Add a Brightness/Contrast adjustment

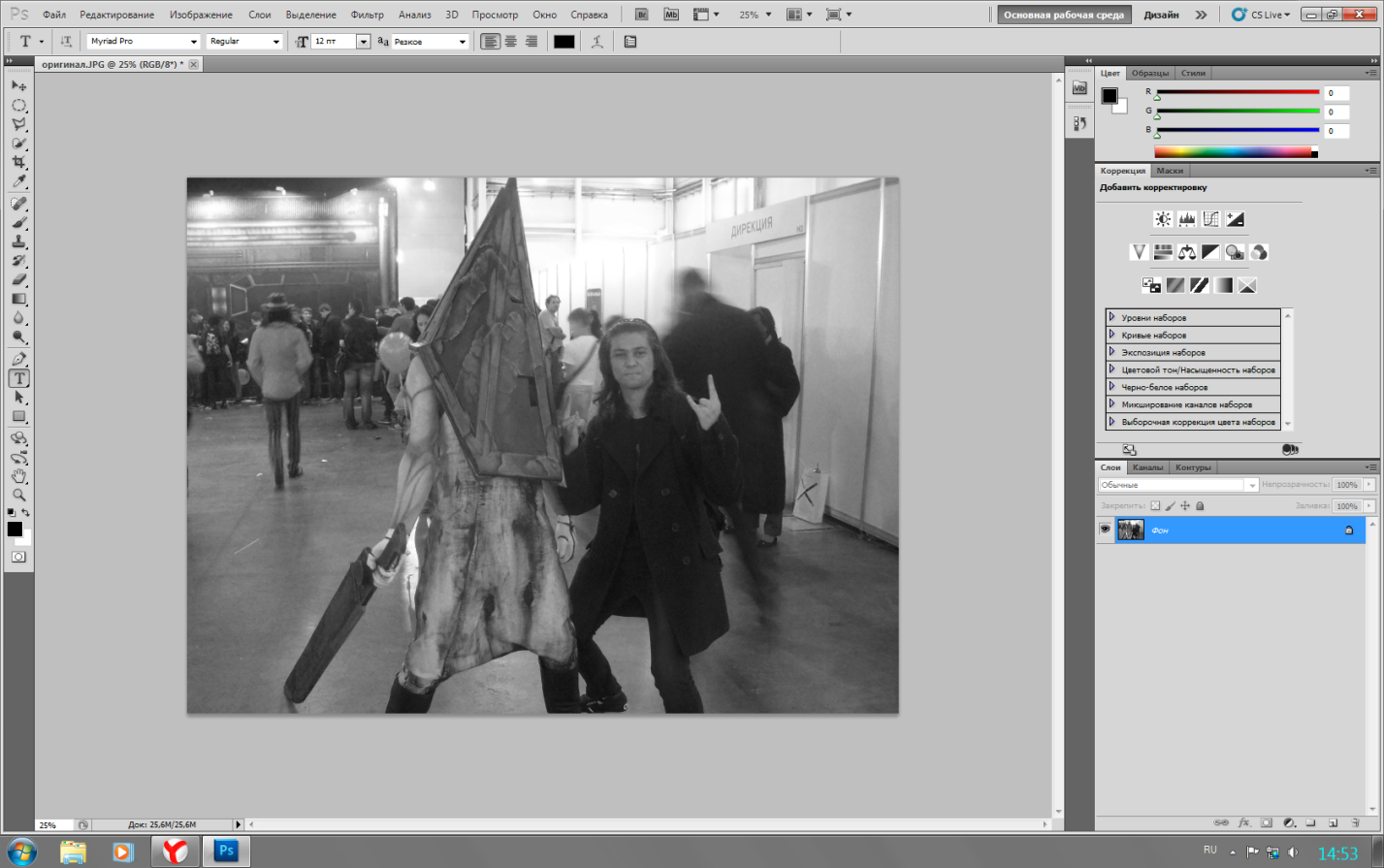point(1162,219)
